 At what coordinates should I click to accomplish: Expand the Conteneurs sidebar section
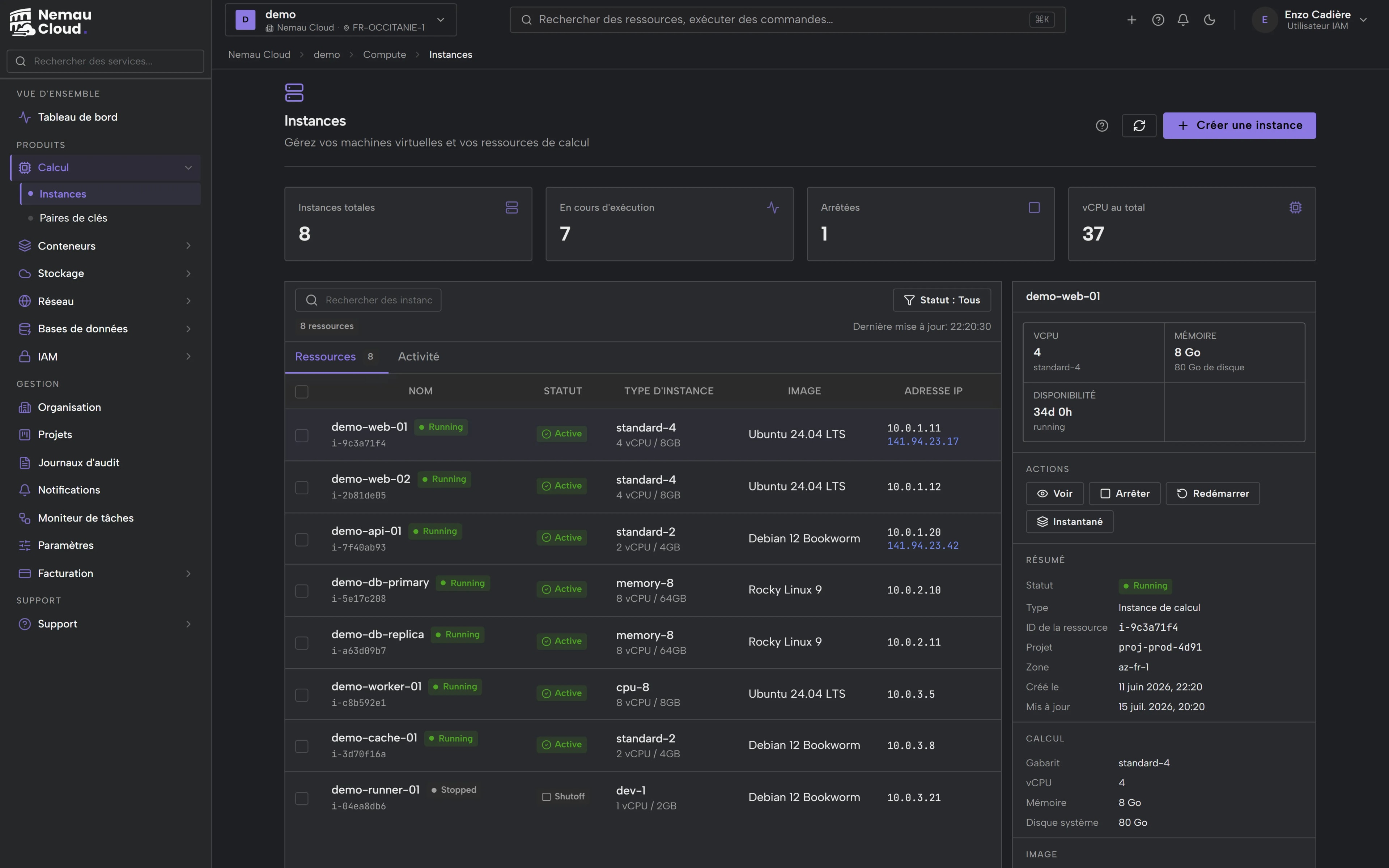tap(106, 246)
